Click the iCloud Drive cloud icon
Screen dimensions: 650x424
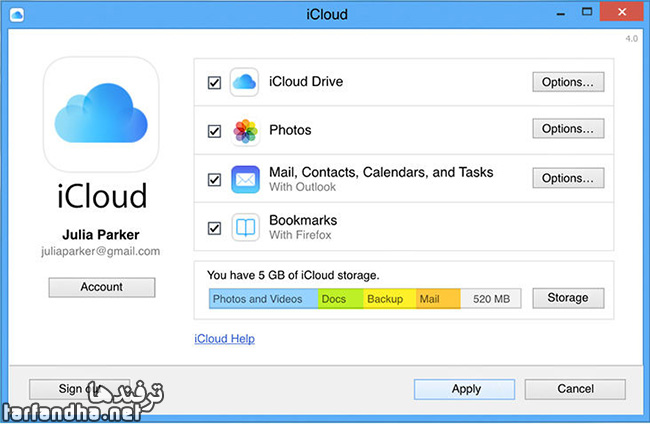pos(244,82)
